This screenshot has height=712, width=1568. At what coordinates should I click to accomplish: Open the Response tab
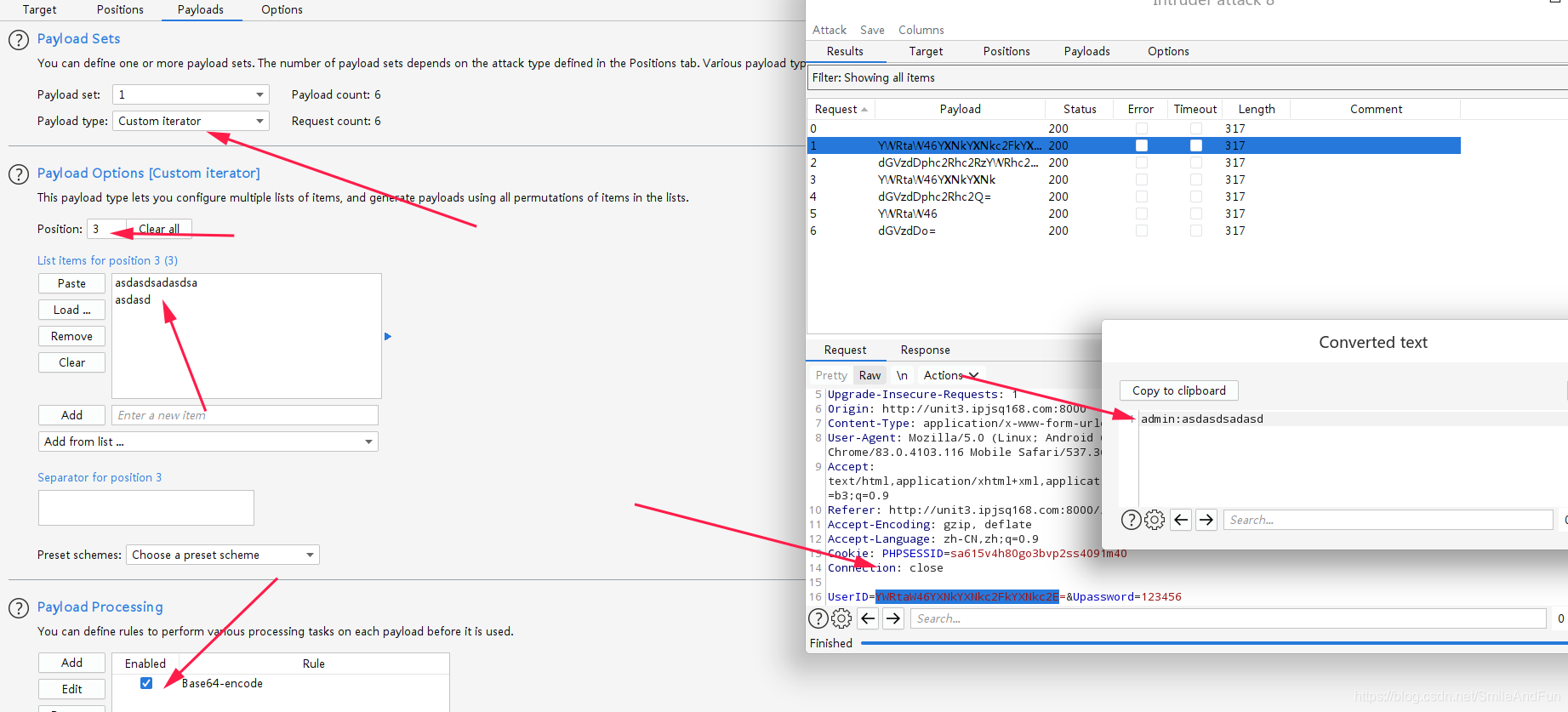(925, 350)
